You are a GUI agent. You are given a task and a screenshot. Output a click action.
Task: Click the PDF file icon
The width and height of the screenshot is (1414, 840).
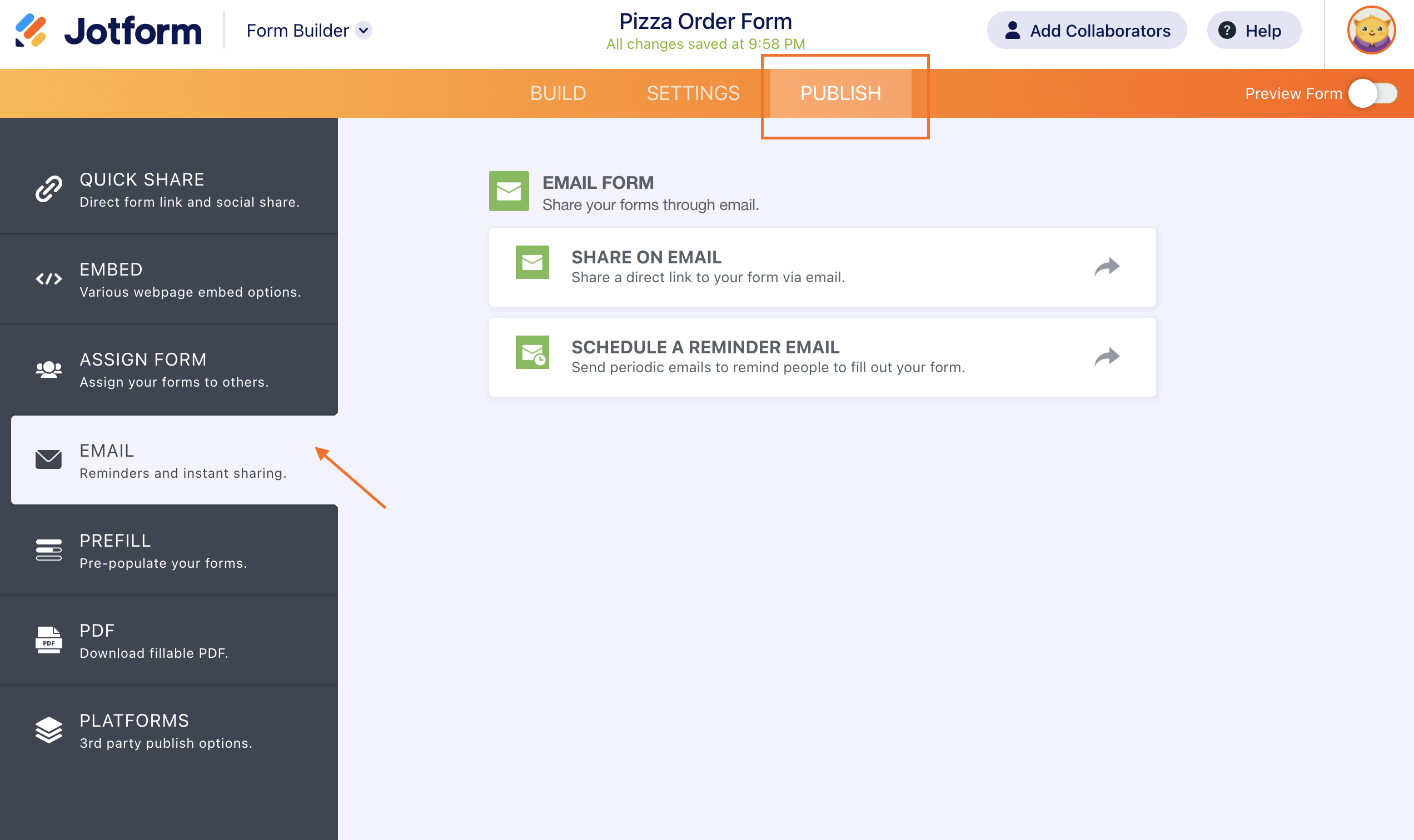(x=49, y=640)
